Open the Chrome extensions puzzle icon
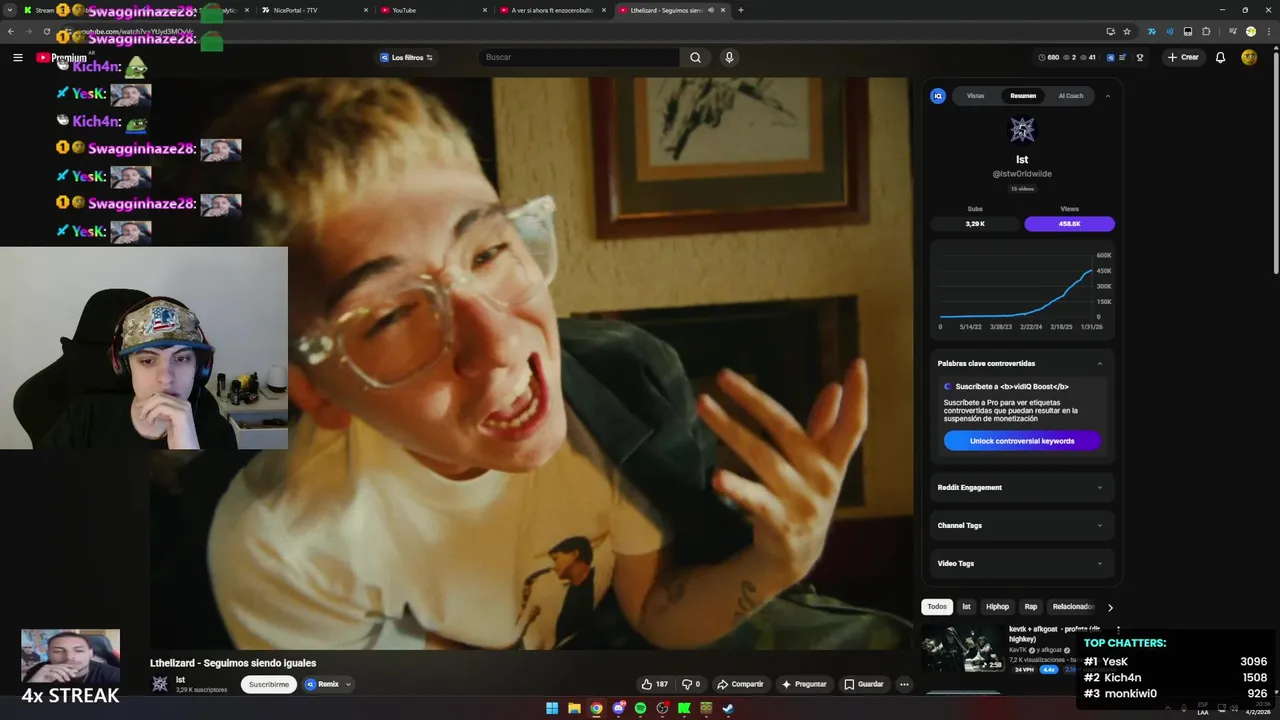This screenshot has height=720, width=1280. [1206, 32]
